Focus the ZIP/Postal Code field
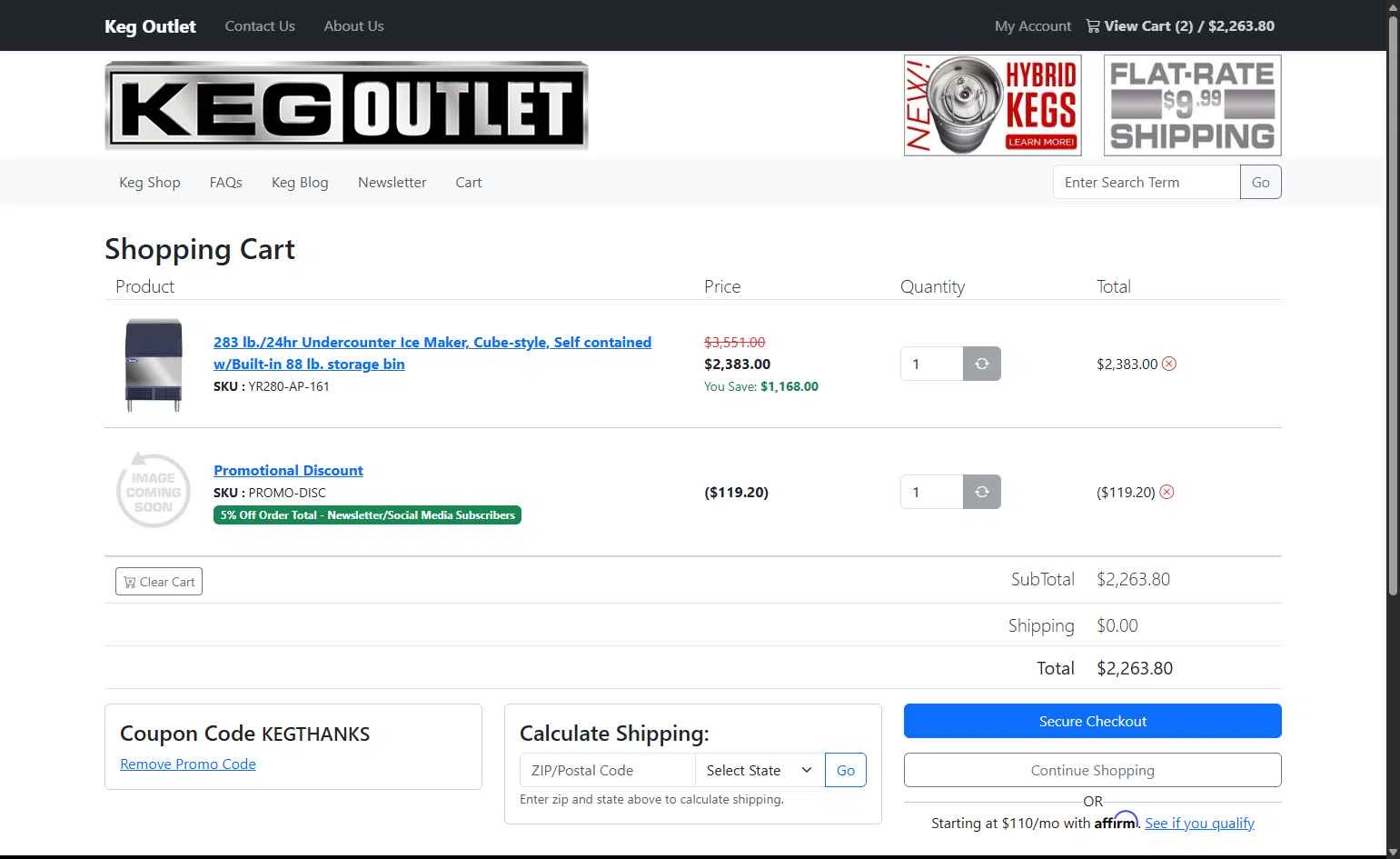The image size is (1400, 859). [607, 770]
